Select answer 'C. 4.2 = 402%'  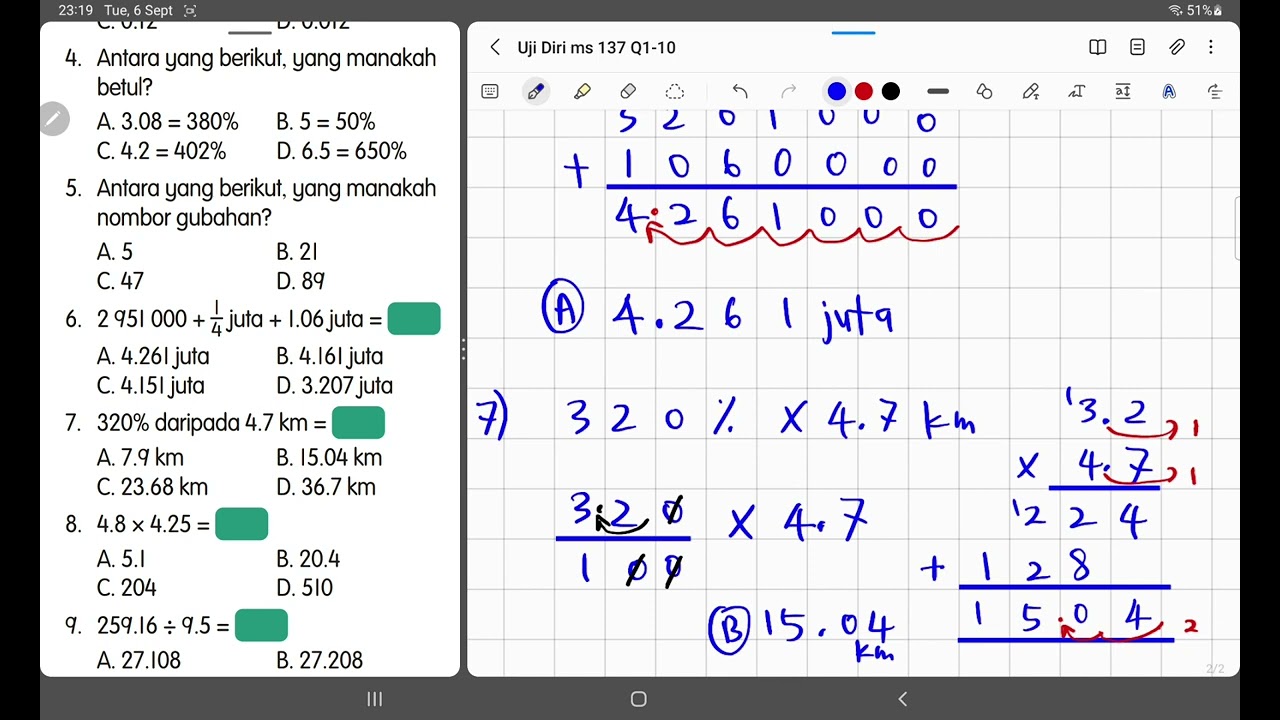point(162,152)
